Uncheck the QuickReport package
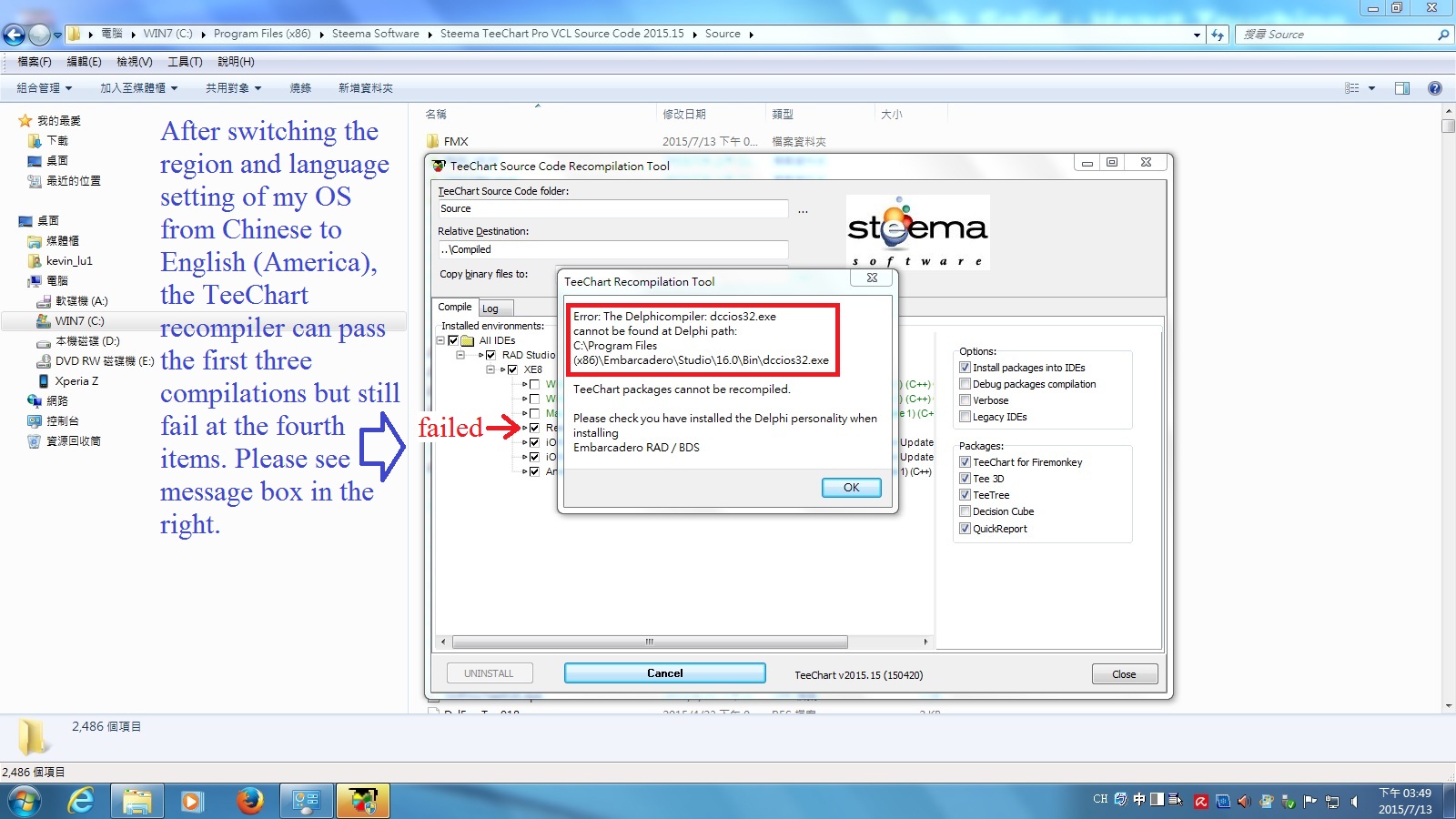 coord(965,529)
